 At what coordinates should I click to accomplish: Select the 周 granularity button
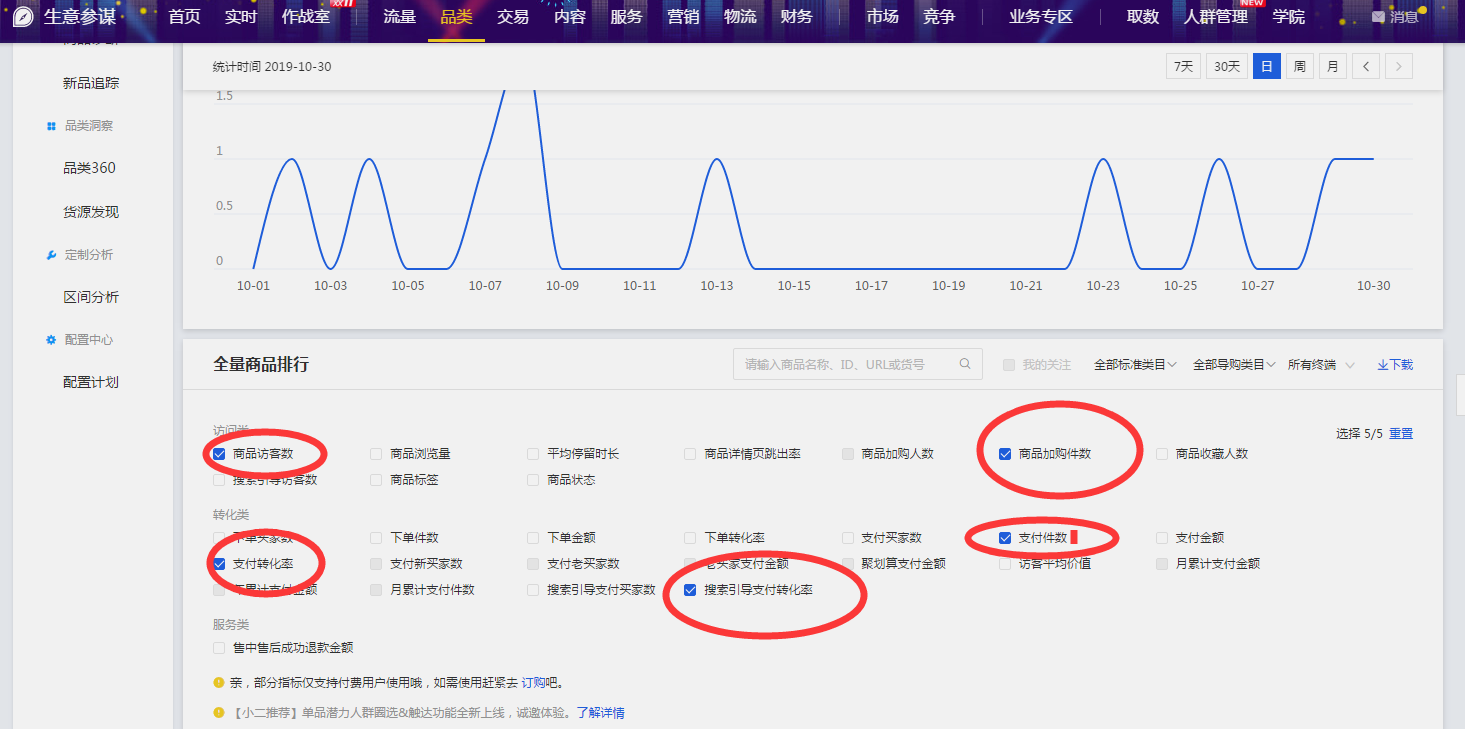click(x=1299, y=66)
